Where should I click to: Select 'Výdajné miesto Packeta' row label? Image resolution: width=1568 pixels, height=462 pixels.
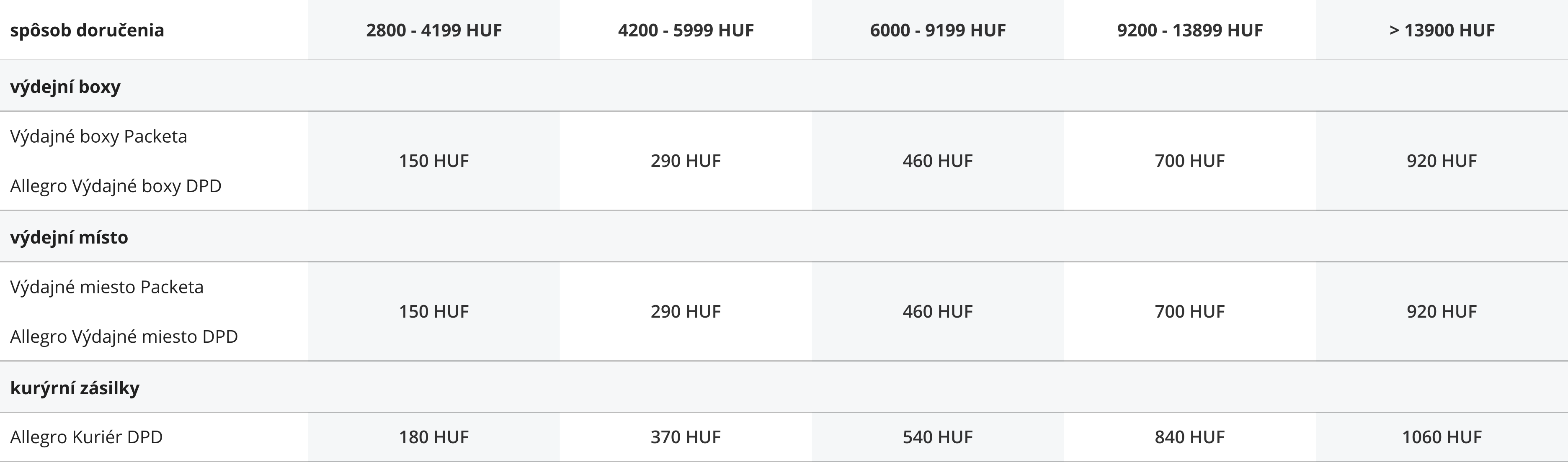click(x=107, y=287)
